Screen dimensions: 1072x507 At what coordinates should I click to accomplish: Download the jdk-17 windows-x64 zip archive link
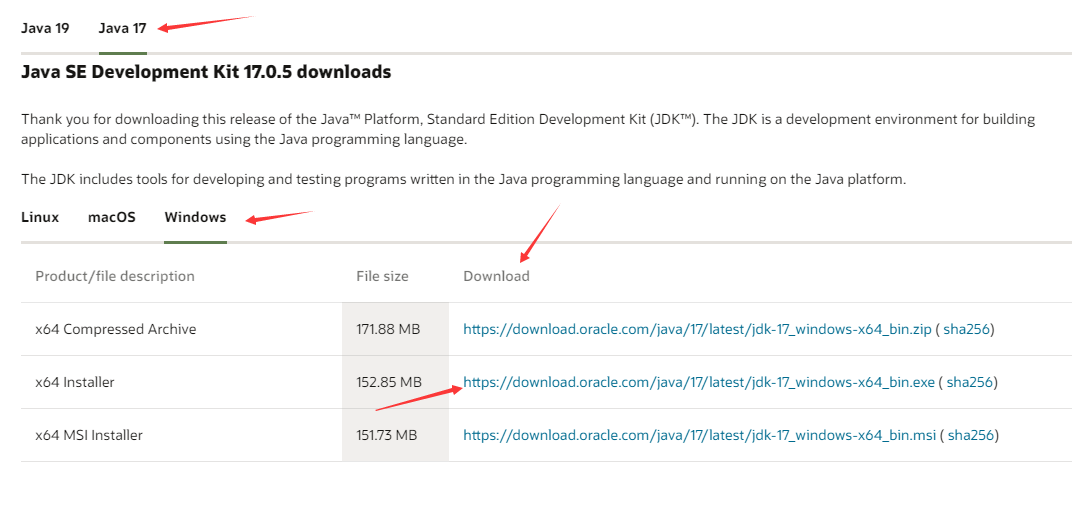(696, 329)
